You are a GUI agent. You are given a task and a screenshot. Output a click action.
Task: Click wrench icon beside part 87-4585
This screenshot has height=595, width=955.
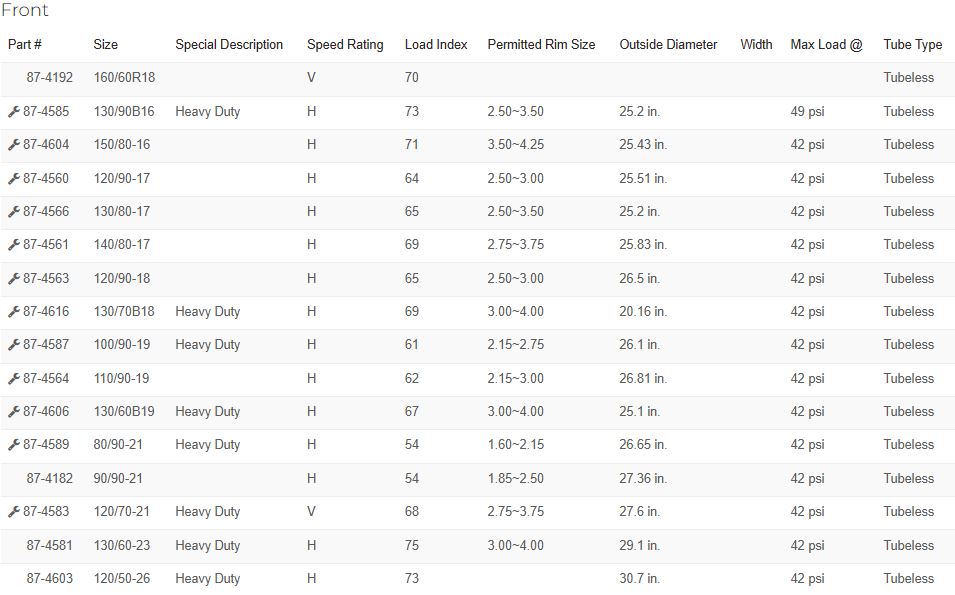coord(13,111)
